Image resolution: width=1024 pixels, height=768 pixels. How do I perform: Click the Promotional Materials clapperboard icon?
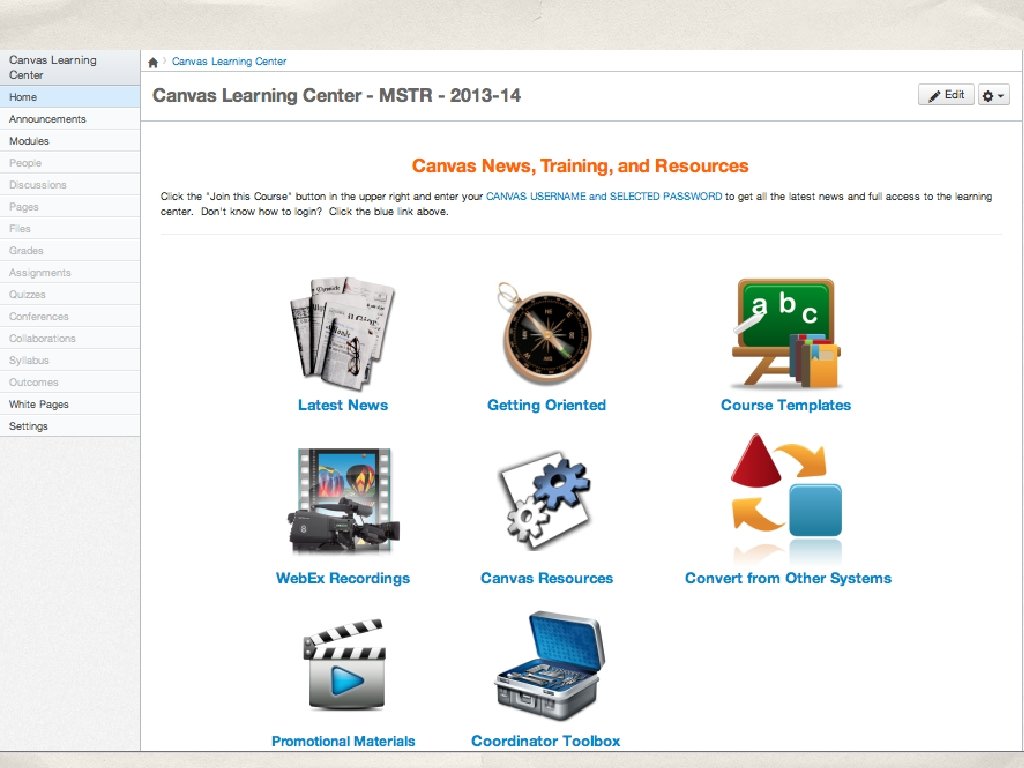(345, 665)
